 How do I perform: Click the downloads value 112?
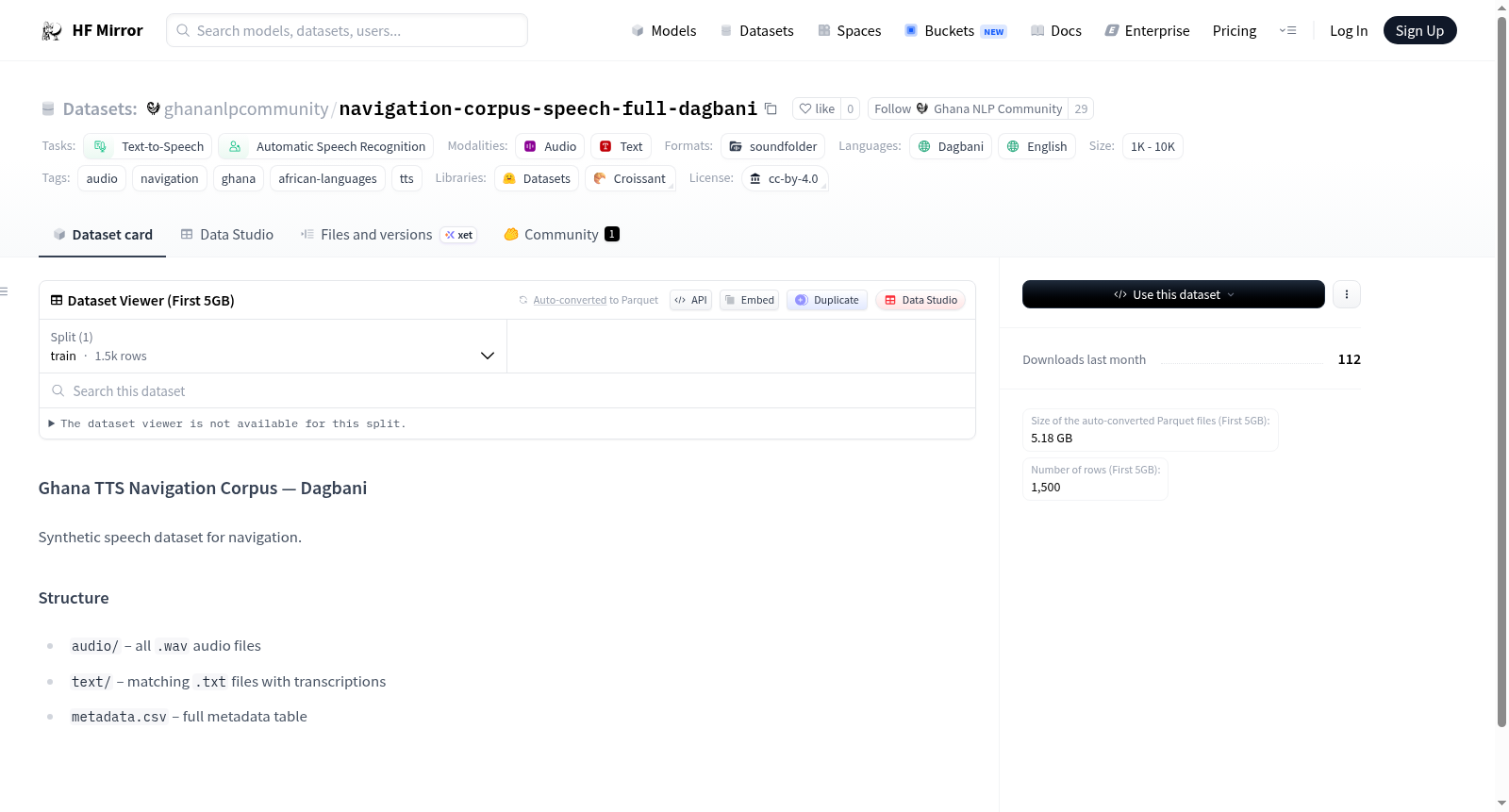click(1349, 359)
